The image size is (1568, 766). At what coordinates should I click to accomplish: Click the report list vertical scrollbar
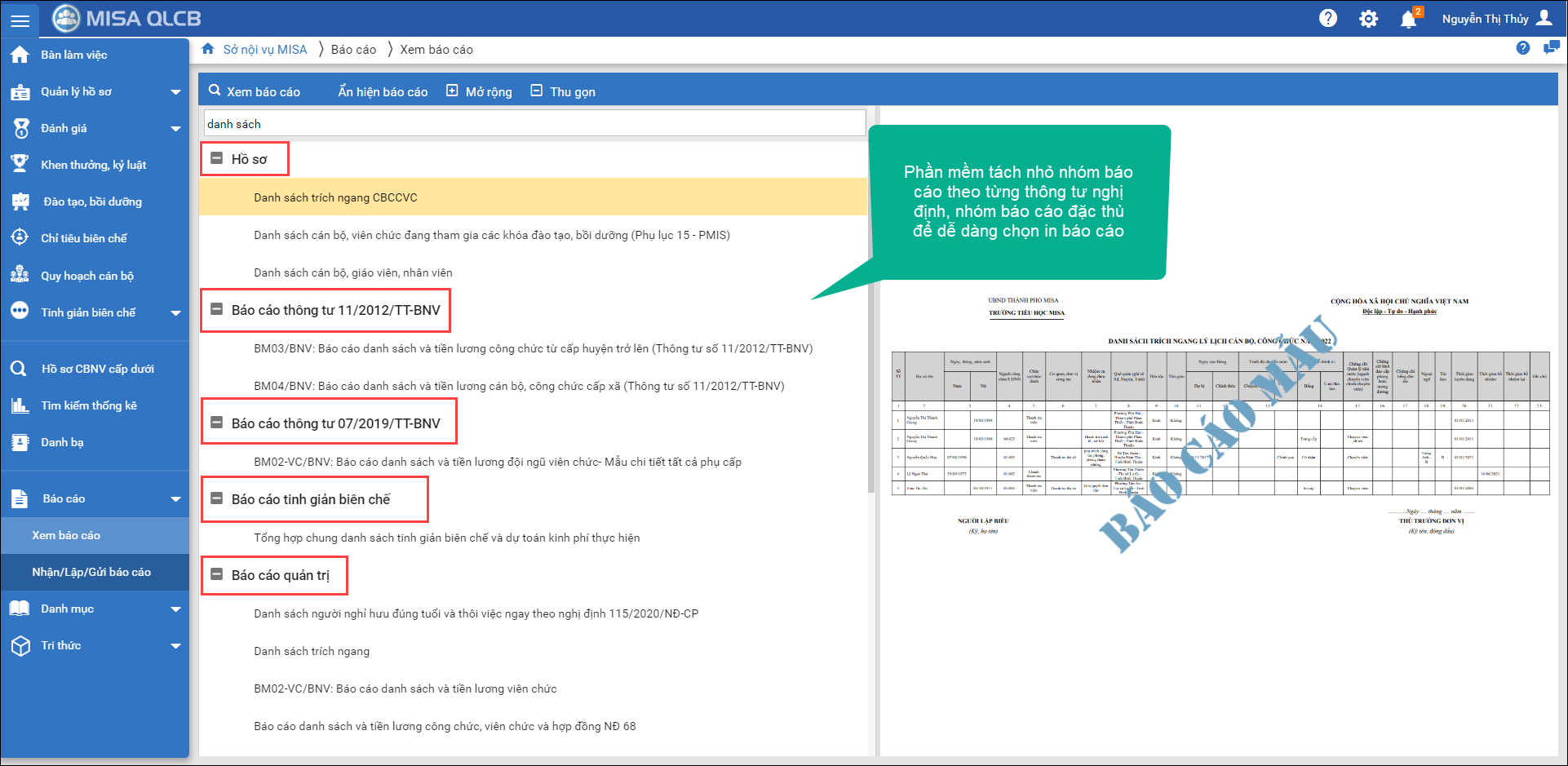[871, 326]
